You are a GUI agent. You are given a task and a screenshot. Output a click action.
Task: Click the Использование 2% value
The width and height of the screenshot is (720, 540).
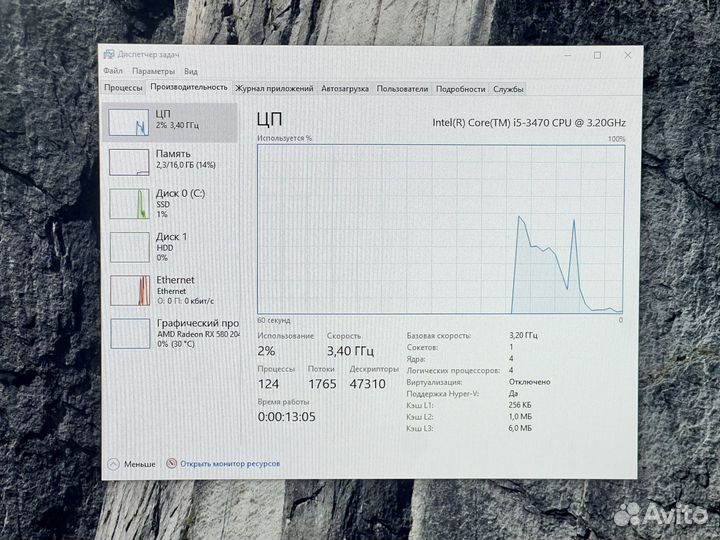coord(266,351)
